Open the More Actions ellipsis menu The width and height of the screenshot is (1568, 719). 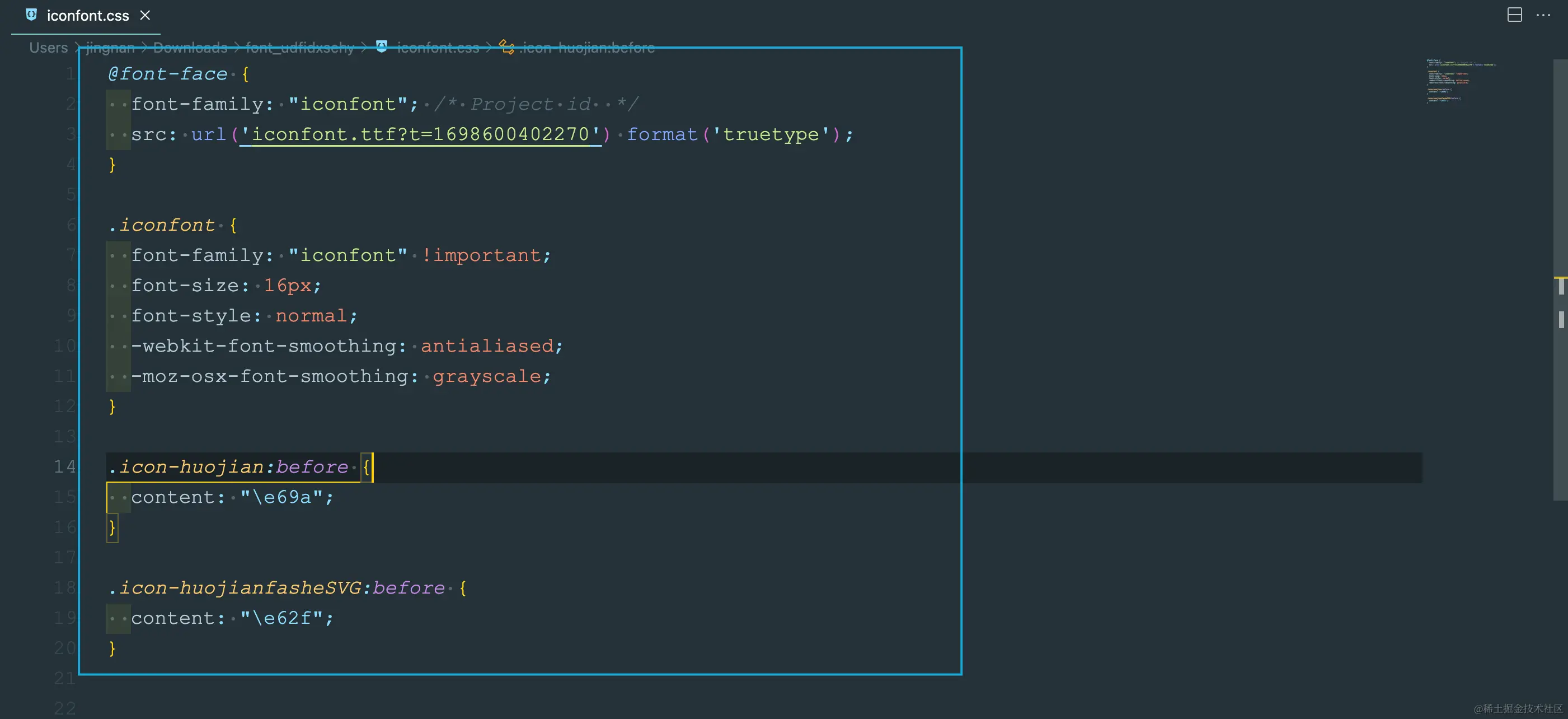tap(1543, 15)
